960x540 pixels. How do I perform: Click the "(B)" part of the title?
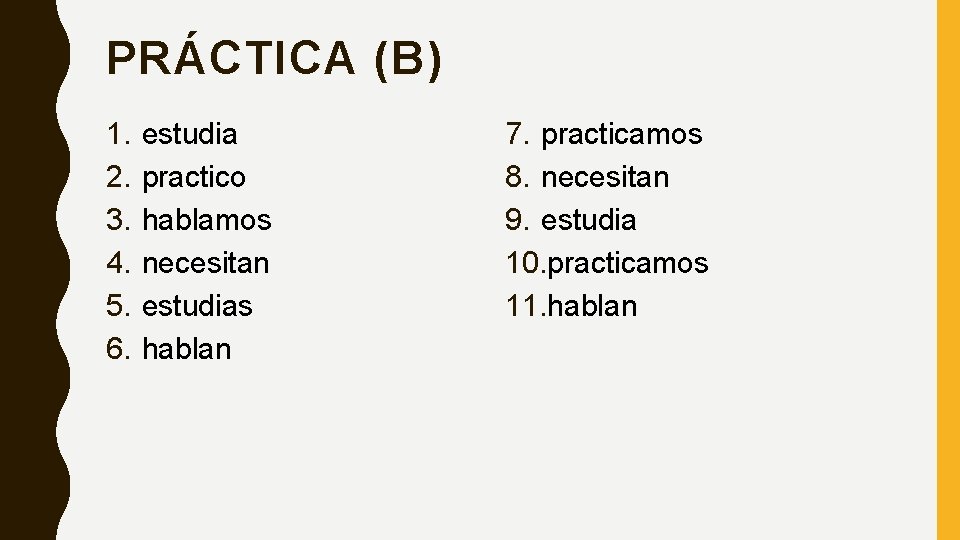[406, 60]
